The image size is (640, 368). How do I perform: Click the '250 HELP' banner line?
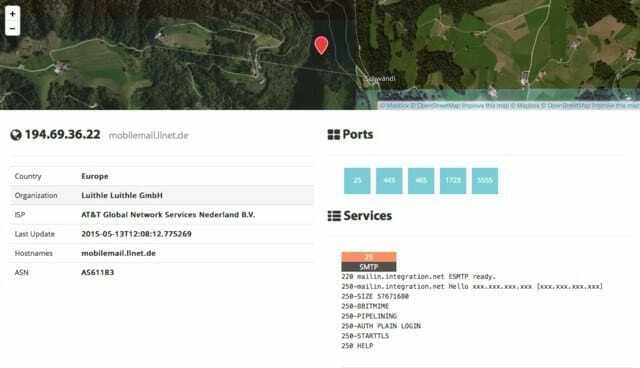tap(357, 346)
